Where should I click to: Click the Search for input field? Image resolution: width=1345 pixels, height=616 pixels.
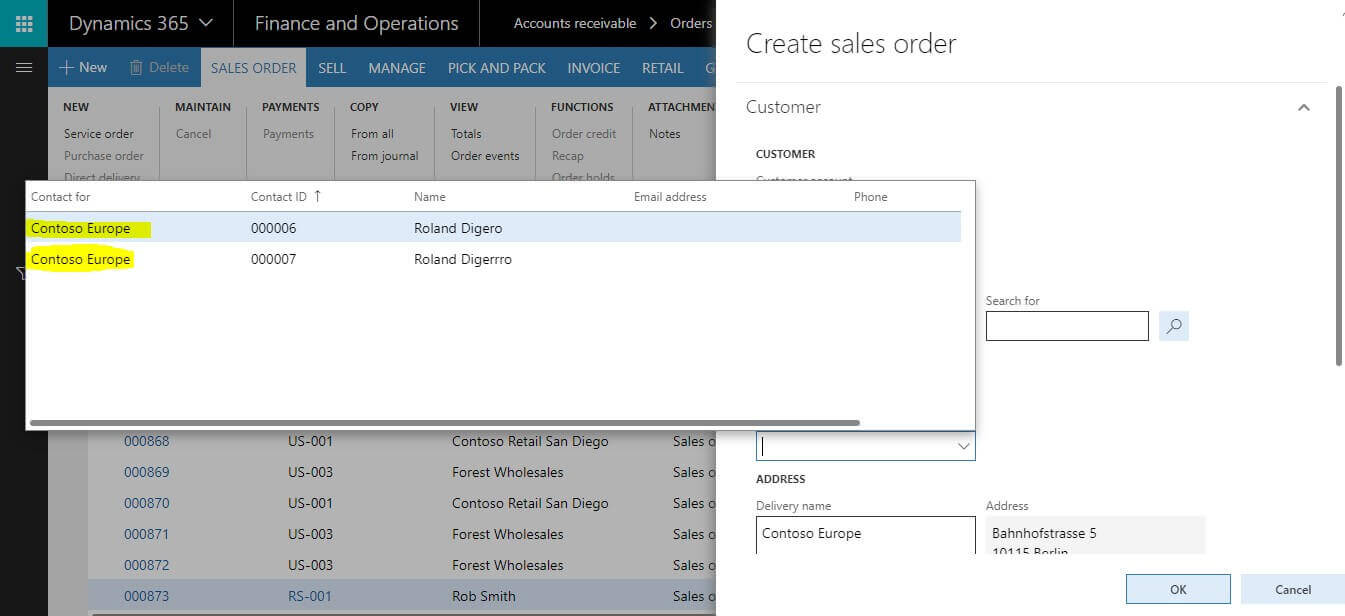tap(1067, 326)
